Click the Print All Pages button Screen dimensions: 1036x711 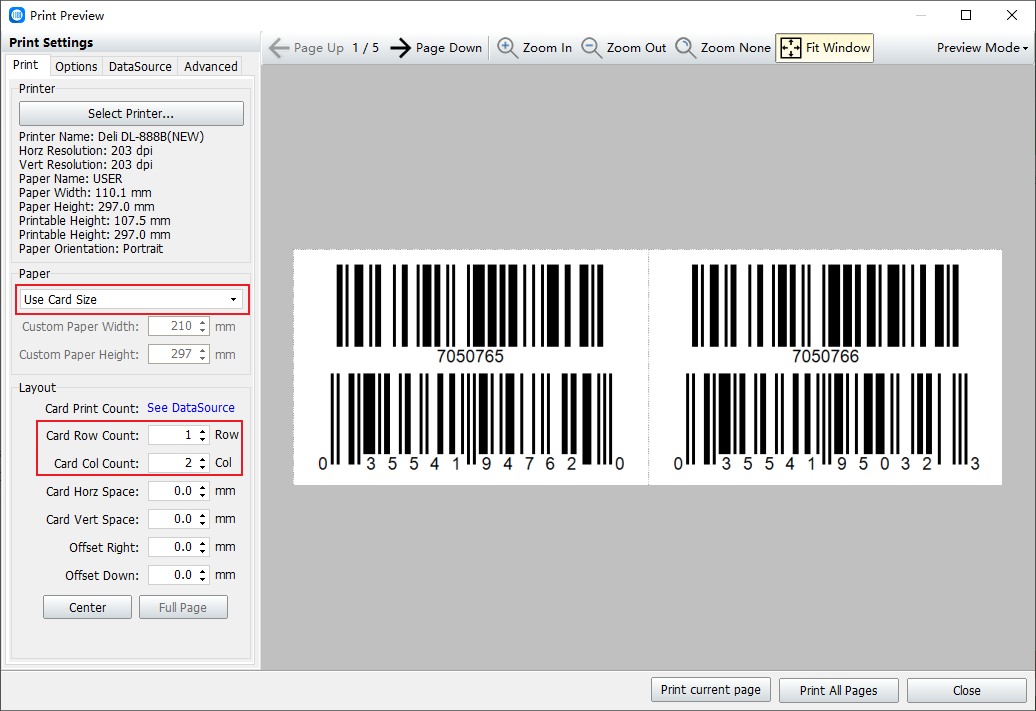(838, 691)
